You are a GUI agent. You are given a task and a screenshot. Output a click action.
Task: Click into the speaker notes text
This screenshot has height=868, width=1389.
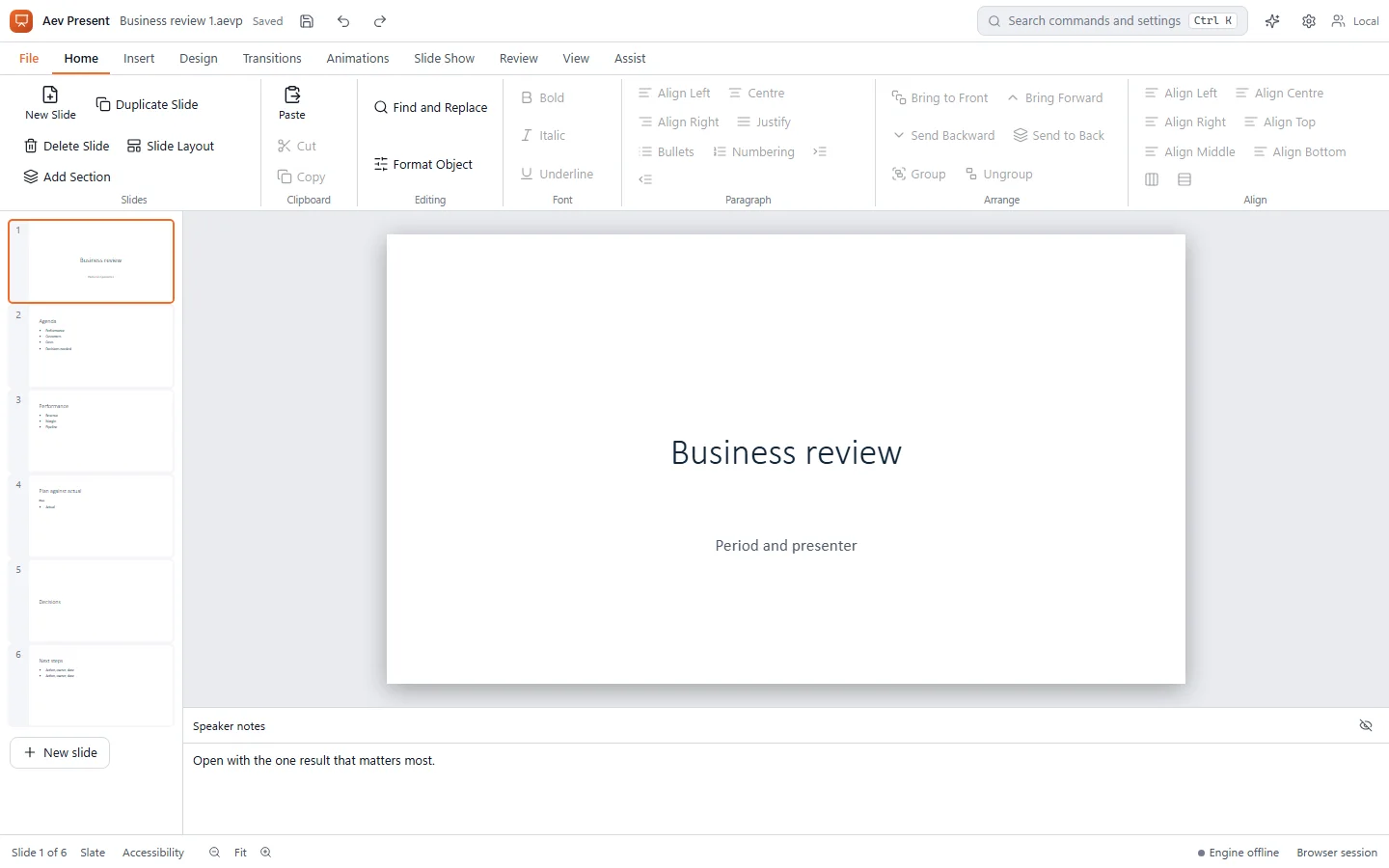(313, 761)
